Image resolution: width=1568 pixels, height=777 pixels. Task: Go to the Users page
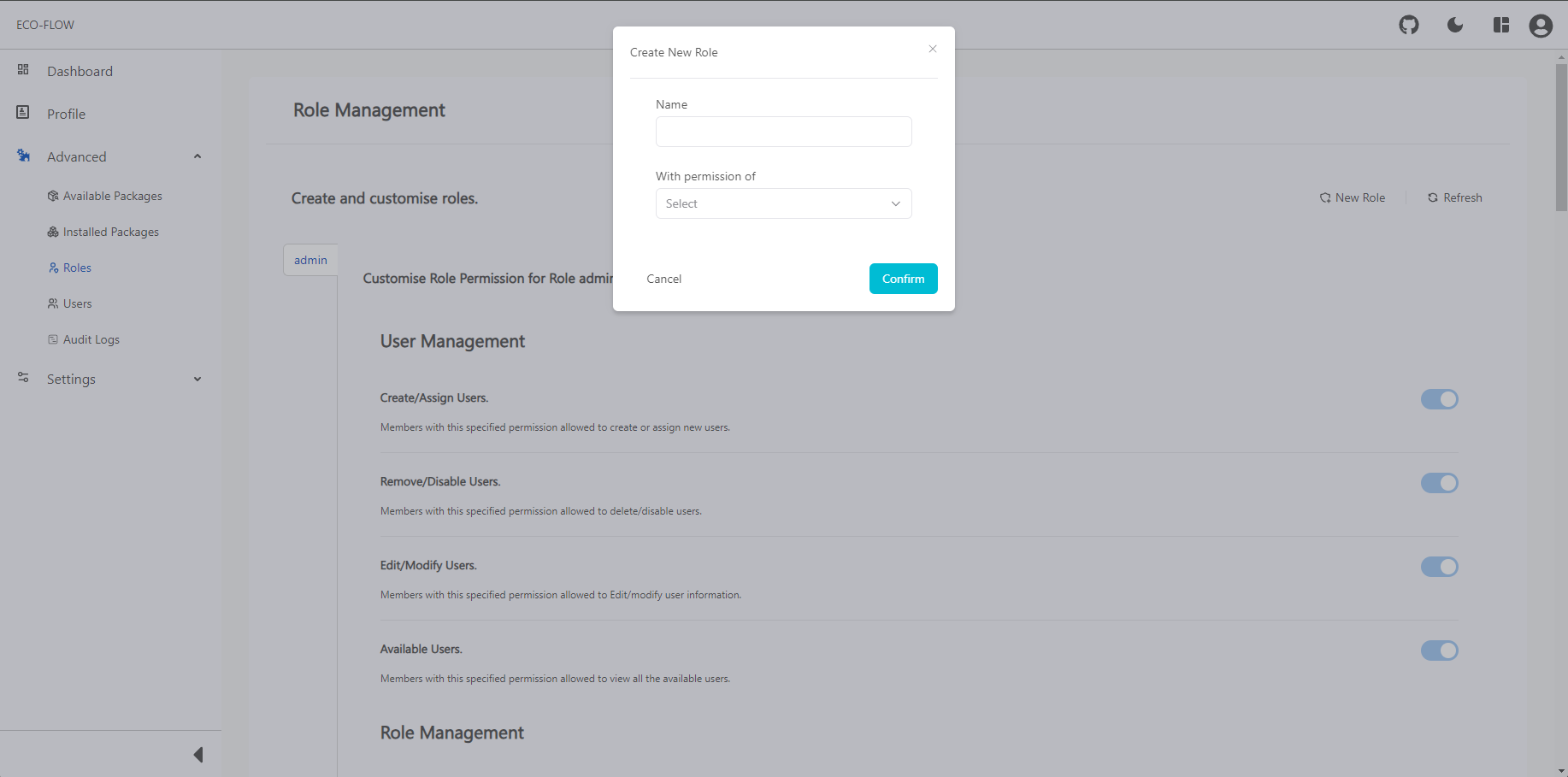(77, 303)
